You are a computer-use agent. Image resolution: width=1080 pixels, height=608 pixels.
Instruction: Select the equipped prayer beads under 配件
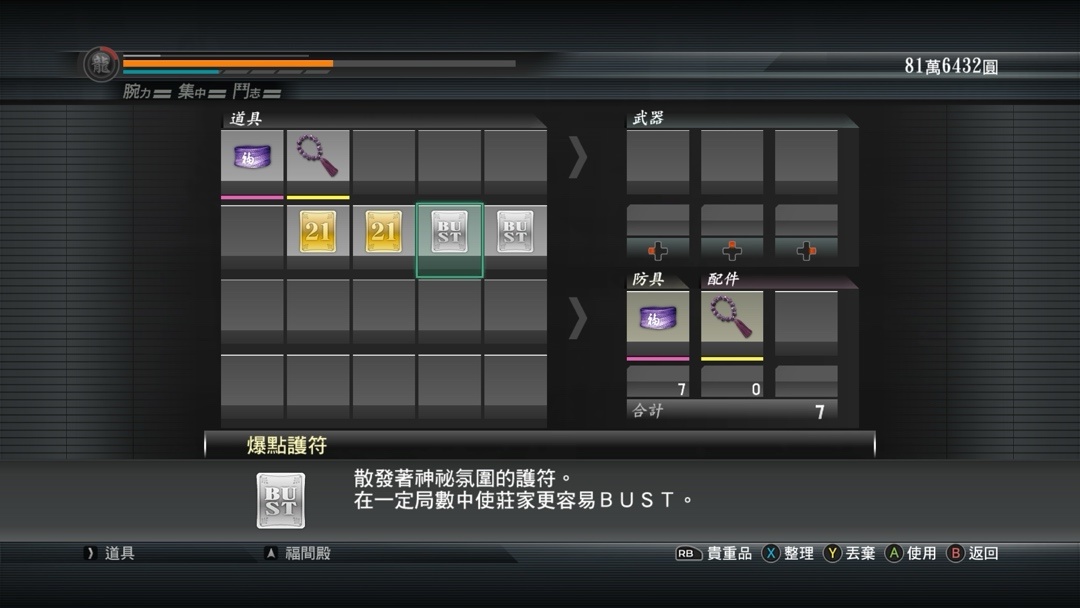tap(731, 317)
